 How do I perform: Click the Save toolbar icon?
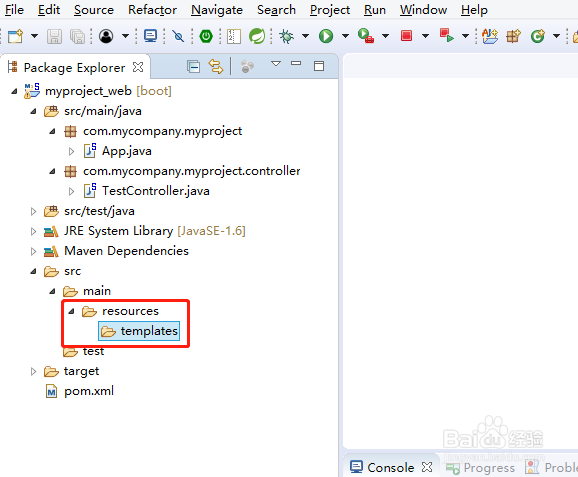coord(54,36)
